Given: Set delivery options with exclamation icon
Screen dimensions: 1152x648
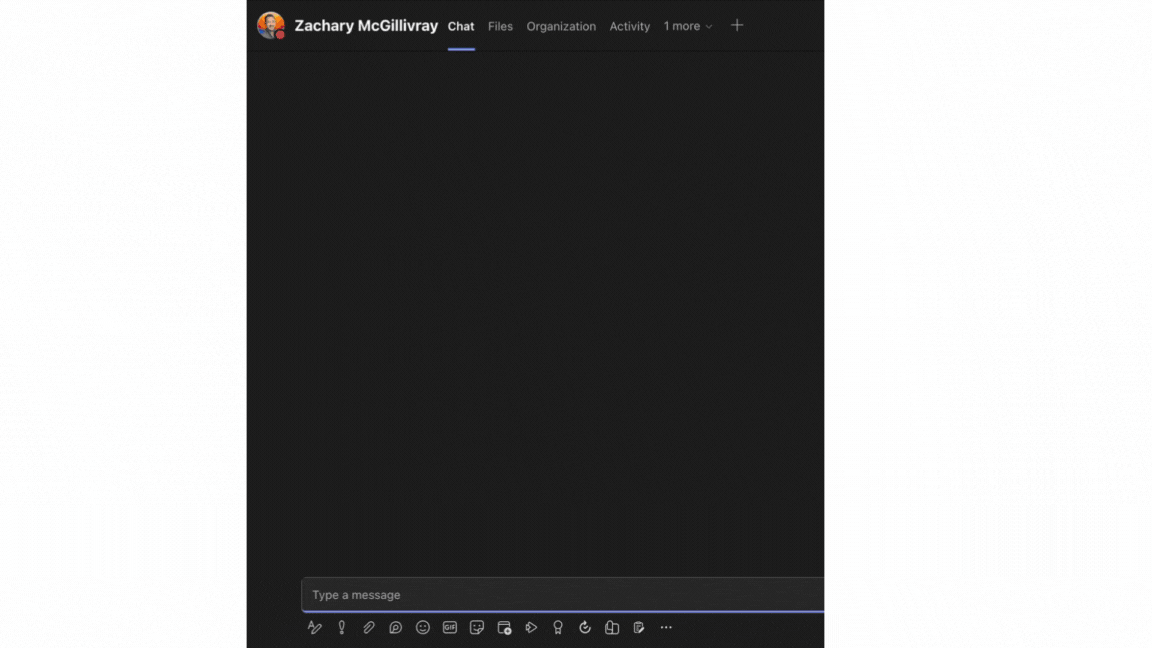Looking at the screenshot, I should [x=342, y=627].
